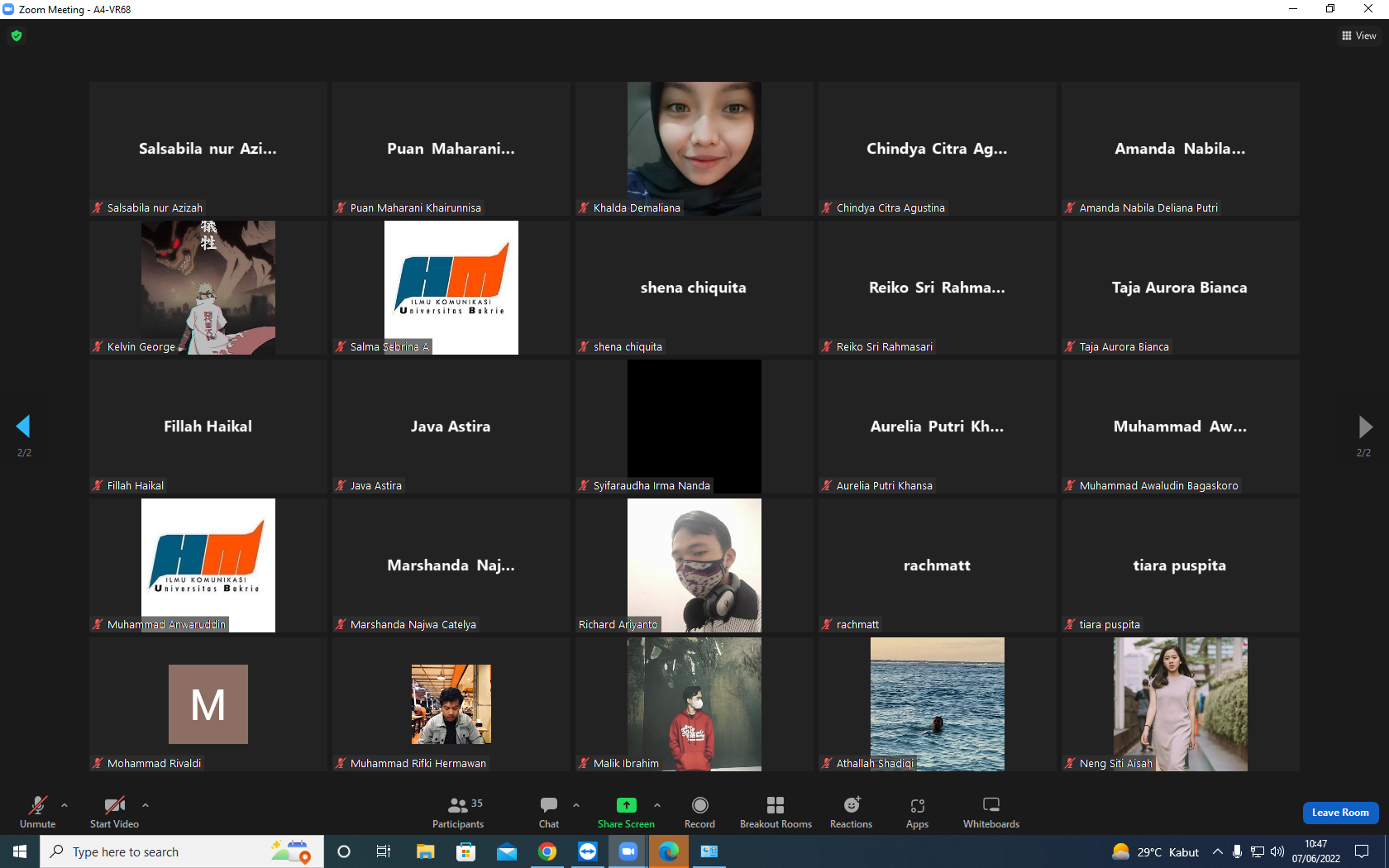The width and height of the screenshot is (1389, 868).
Task: Go to previous gallery page with blue arrow
Action: (x=23, y=427)
